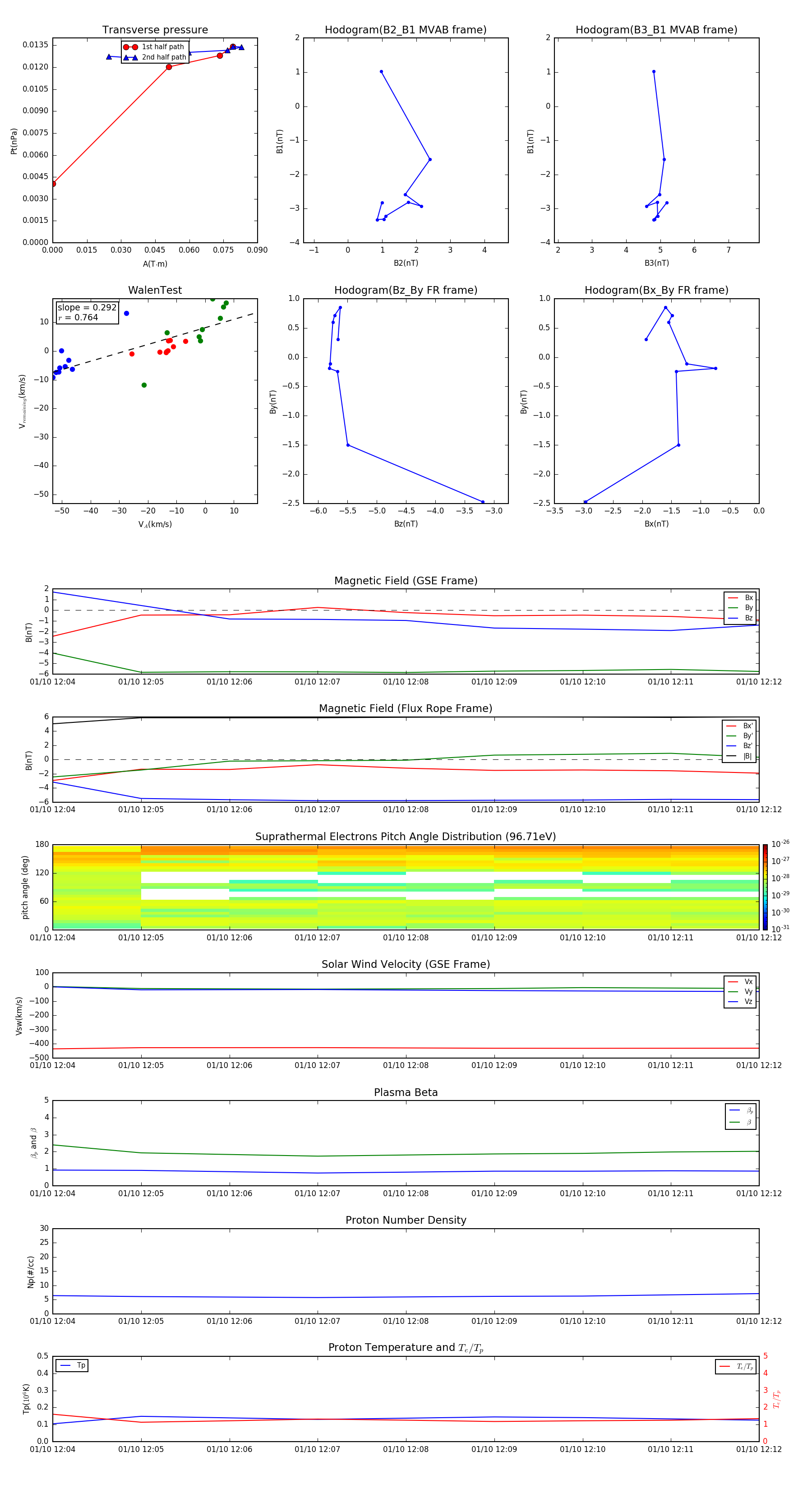
Task: Click the "Magnetic Field (GSE Frame)" title
Action: click(x=406, y=581)
